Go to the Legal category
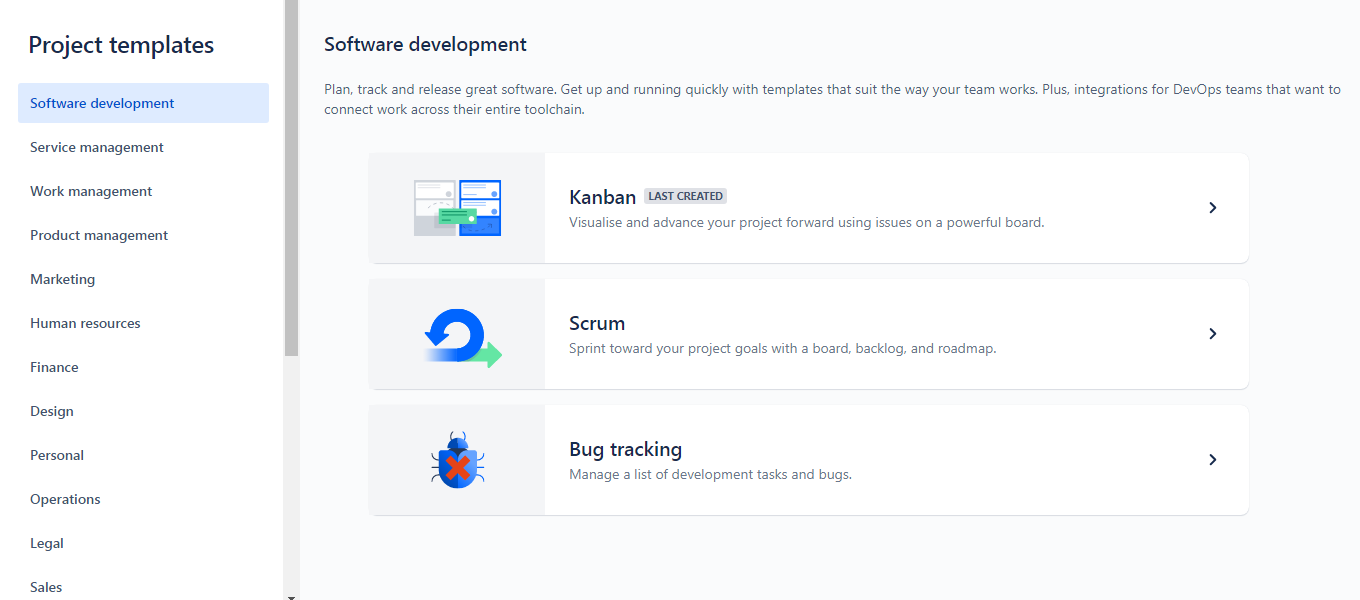Viewport: 1360px width, 600px height. [143, 543]
